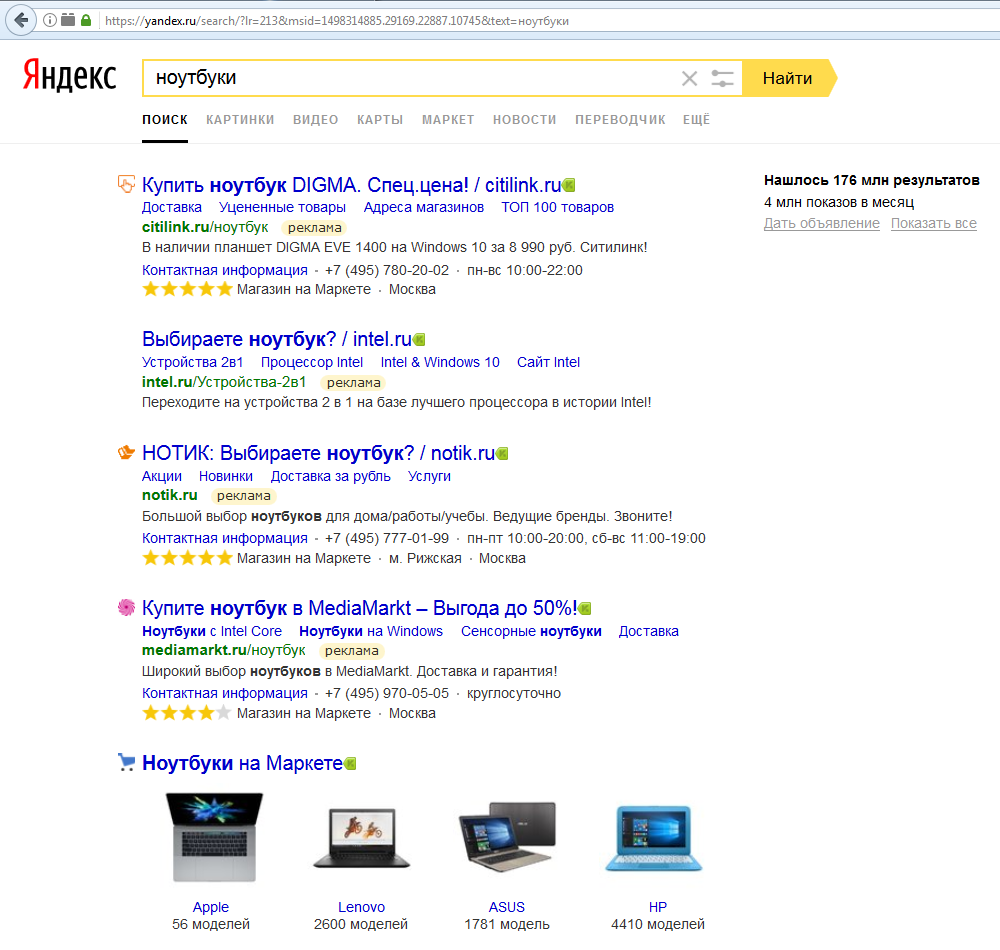Expand the Ещё menu
Image resolution: width=1000 pixels, height=950 pixels.
click(x=696, y=120)
